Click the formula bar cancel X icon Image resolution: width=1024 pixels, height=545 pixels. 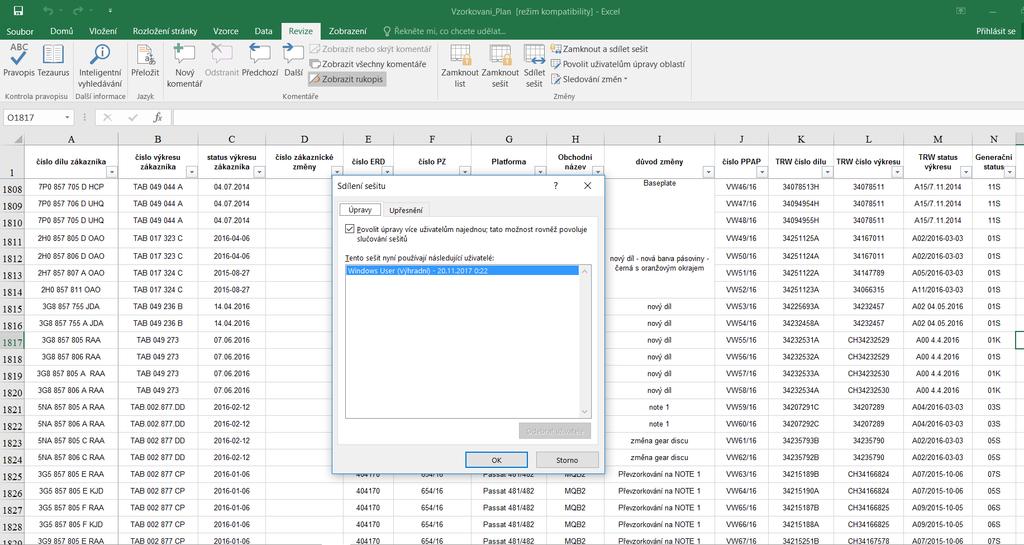point(108,117)
